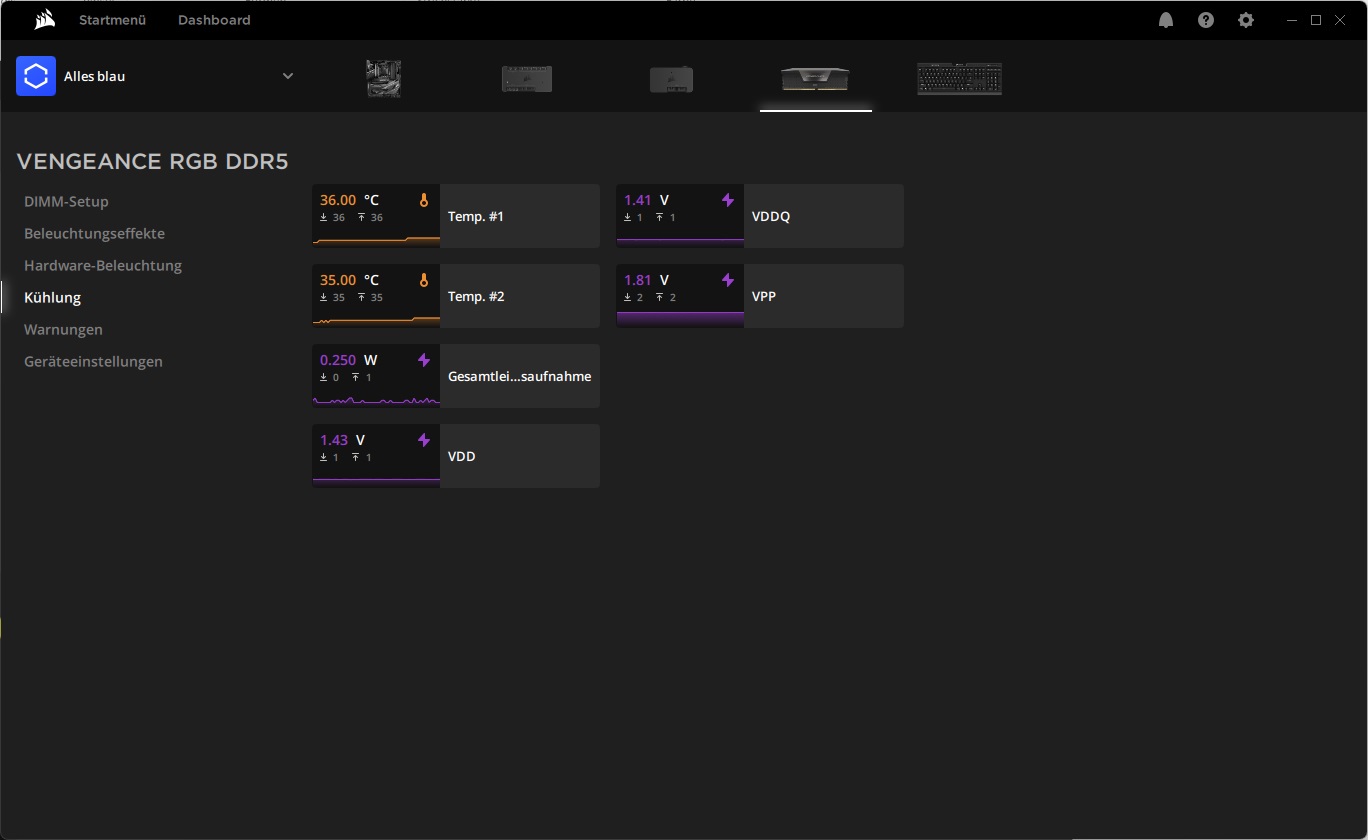This screenshot has height=840, width=1368.
Task: Click the Temp. #1 history graph
Action: coord(376,239)
